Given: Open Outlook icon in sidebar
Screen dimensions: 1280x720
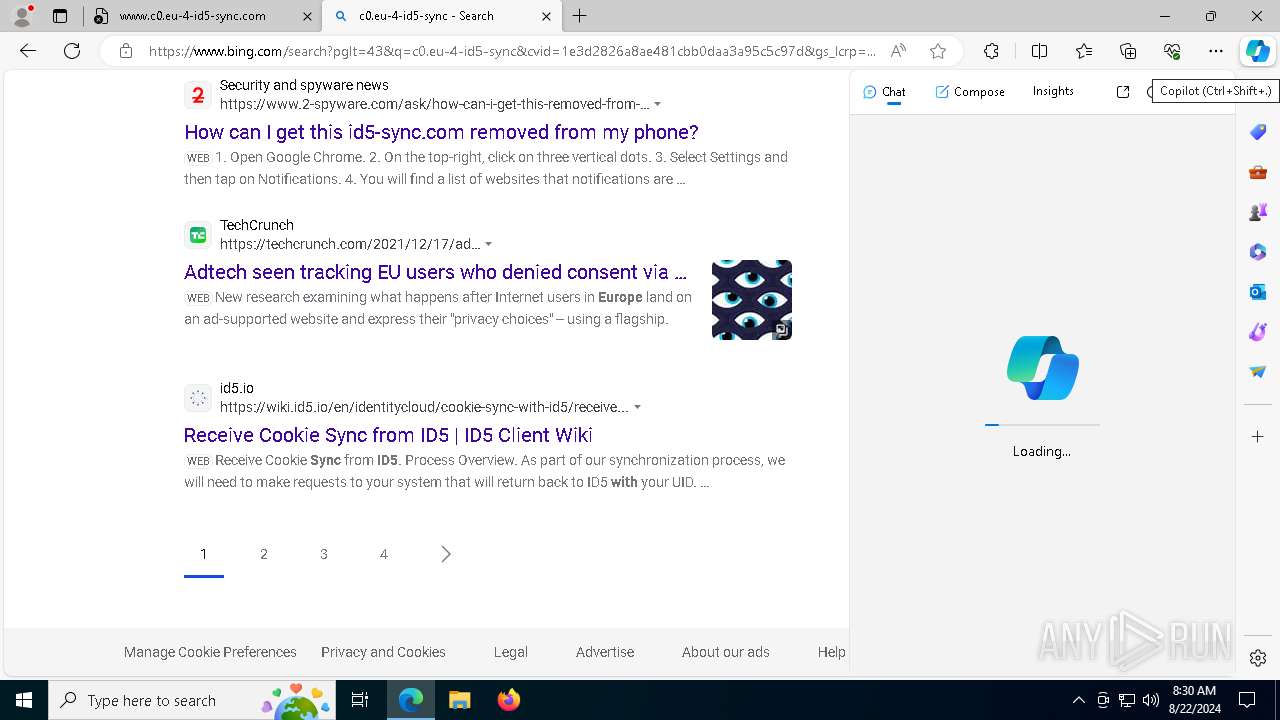Looking at the screenshot, I should [1258, 292].
